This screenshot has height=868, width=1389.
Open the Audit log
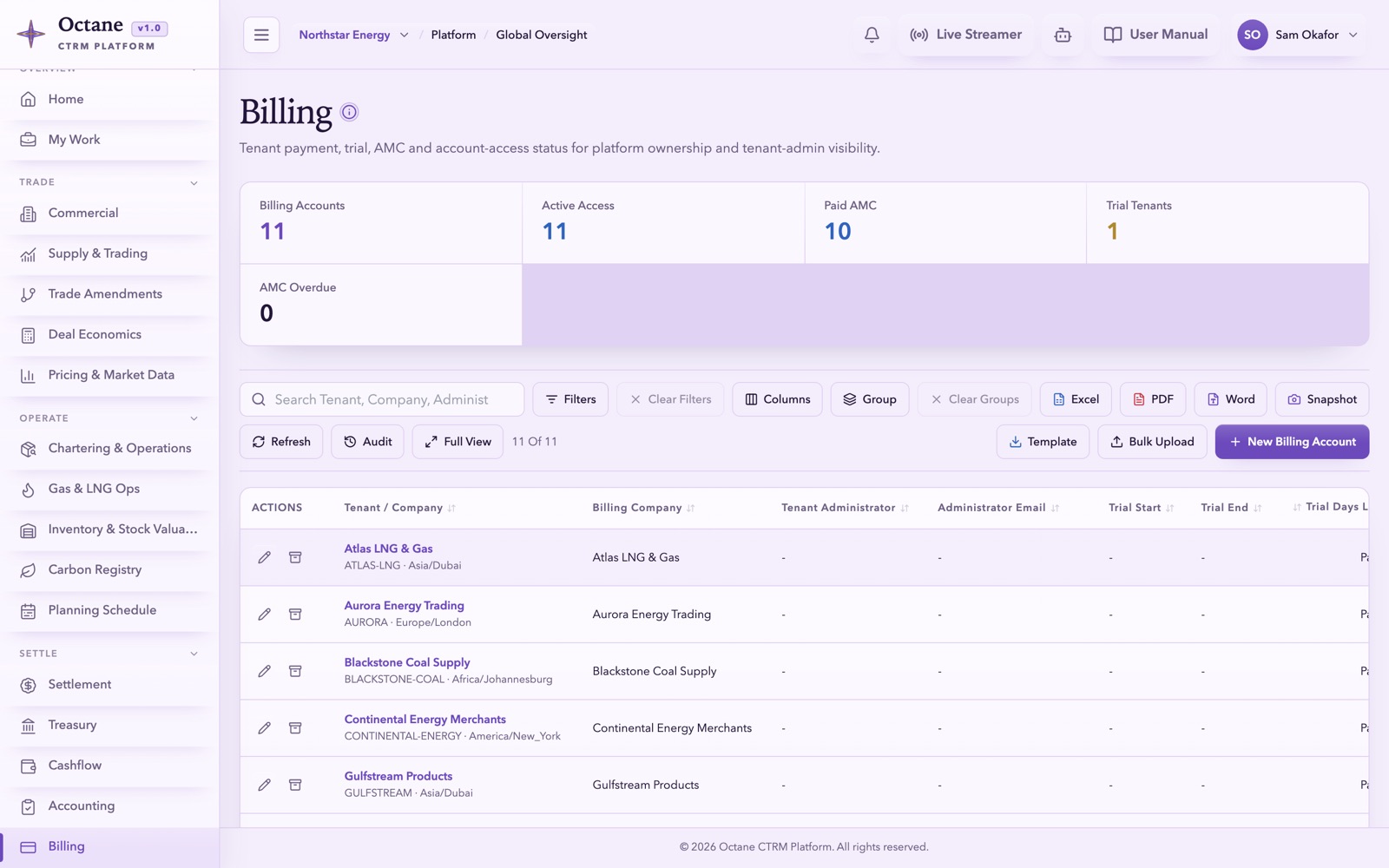click(367, 442)
